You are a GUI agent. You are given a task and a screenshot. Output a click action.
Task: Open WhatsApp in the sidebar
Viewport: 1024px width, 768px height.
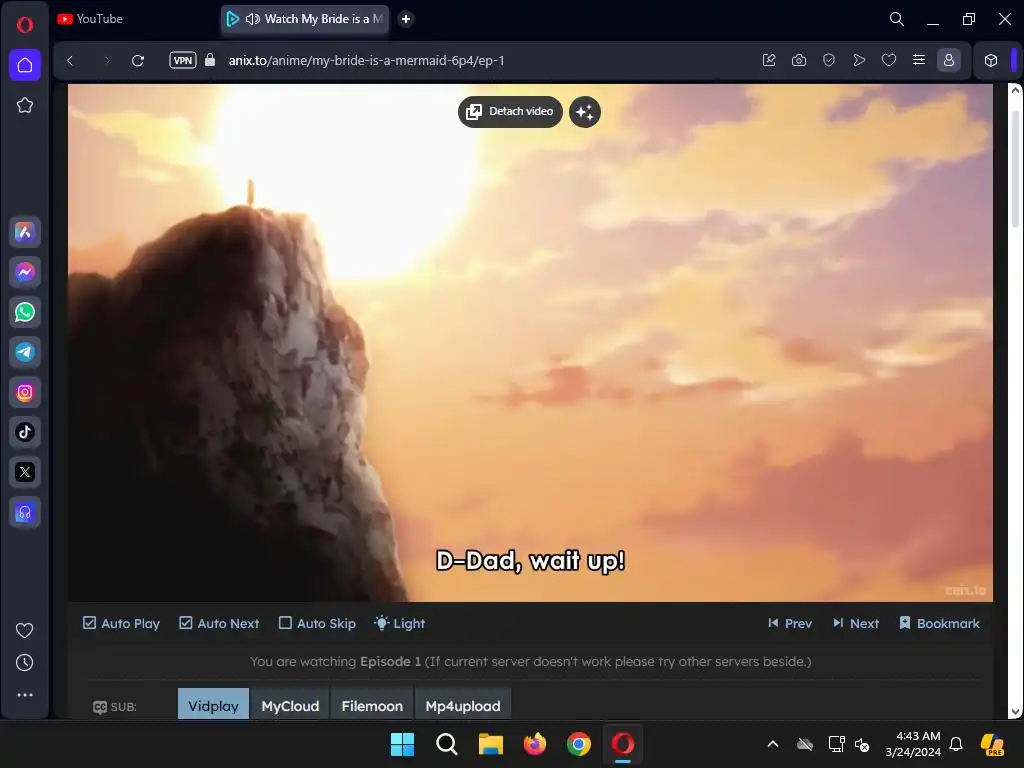(x=25, y=312)
